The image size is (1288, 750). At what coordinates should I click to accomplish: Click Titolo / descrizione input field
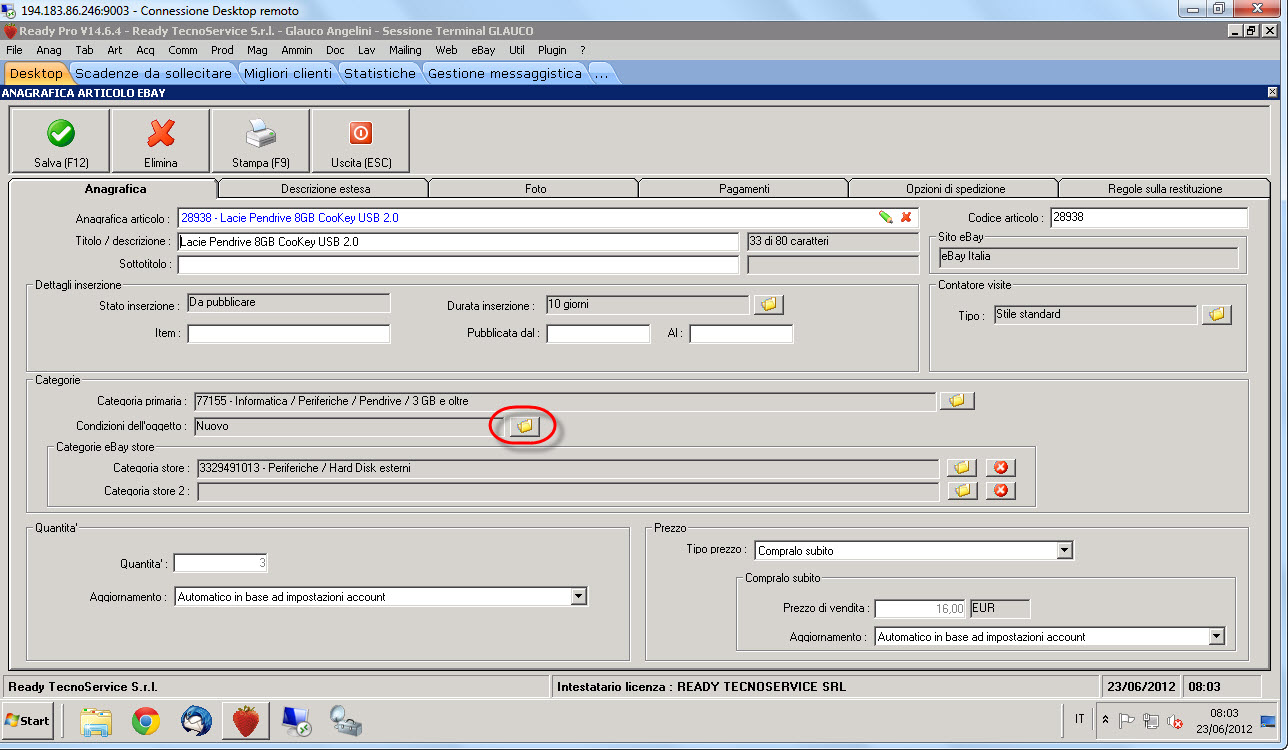click(458, 242)
